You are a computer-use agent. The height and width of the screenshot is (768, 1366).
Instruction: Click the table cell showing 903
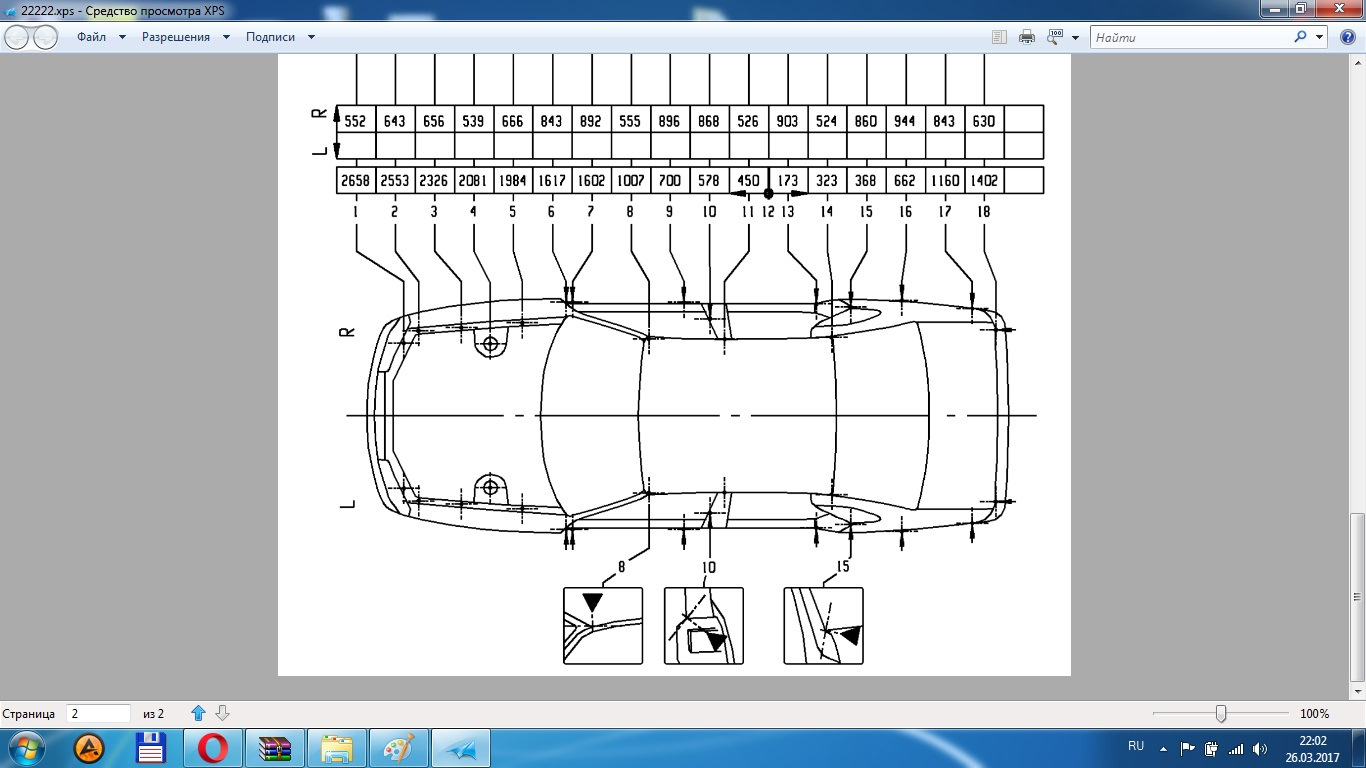pos(788,120)
